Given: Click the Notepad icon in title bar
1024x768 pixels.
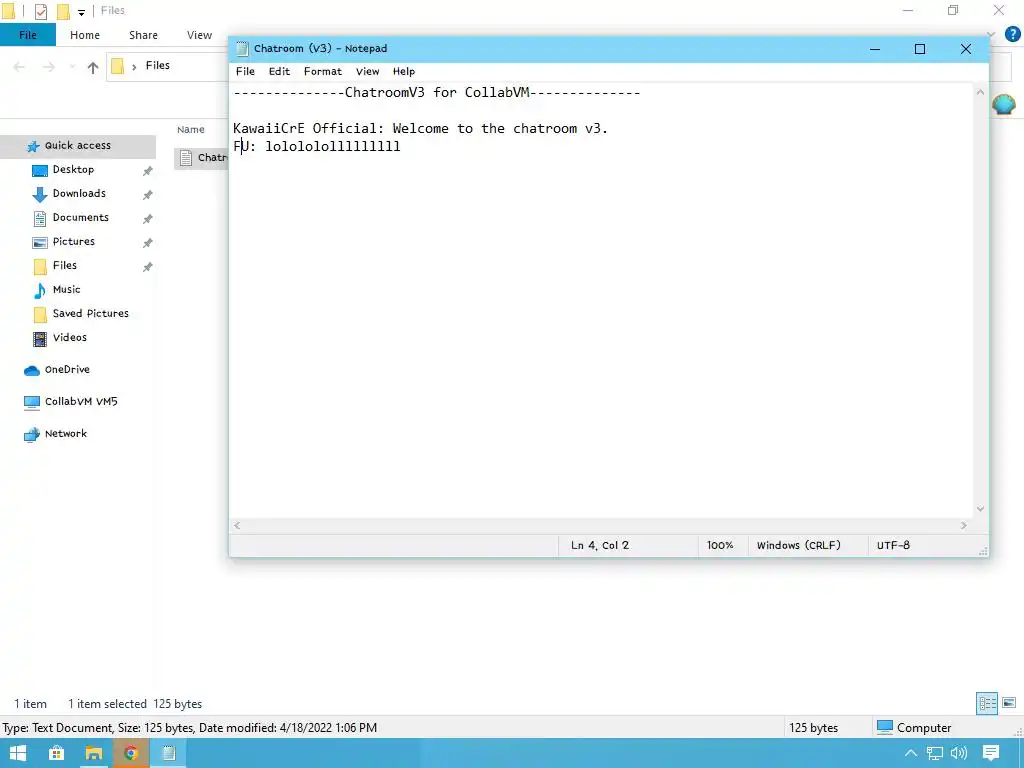Looking at the screenshot, I should 242,48.
